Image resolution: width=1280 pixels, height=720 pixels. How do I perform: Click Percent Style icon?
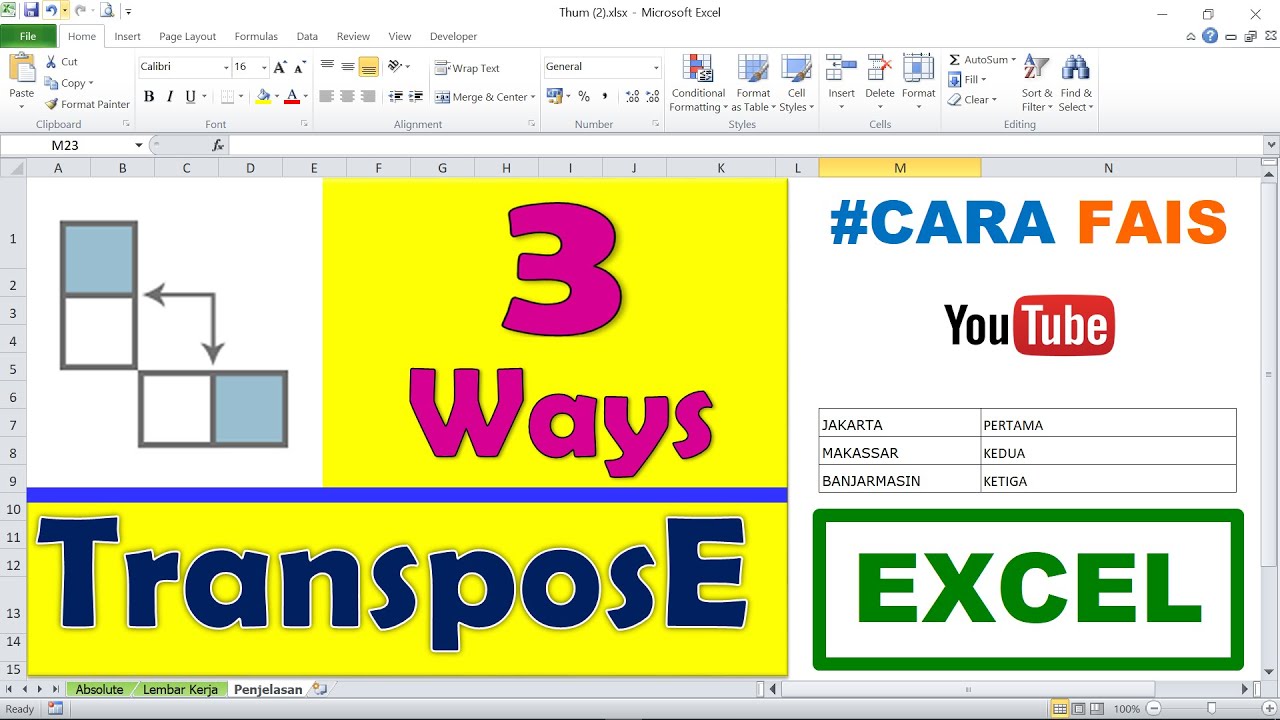584,97
